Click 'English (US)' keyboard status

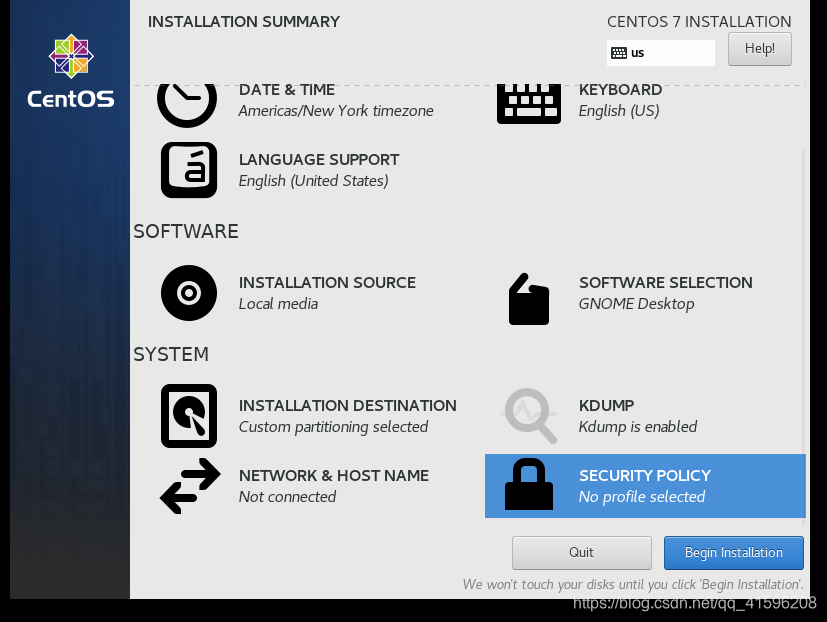619,111
